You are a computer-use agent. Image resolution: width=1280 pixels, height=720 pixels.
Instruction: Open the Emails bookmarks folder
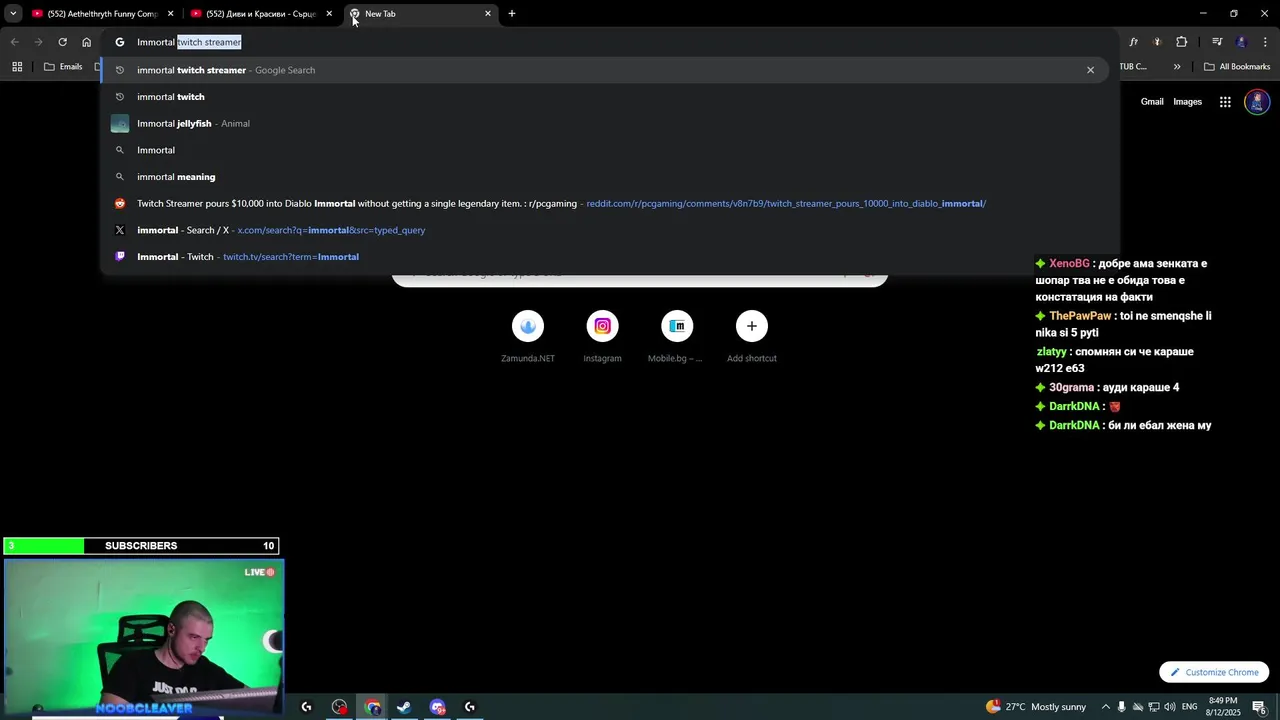point(63,67)
